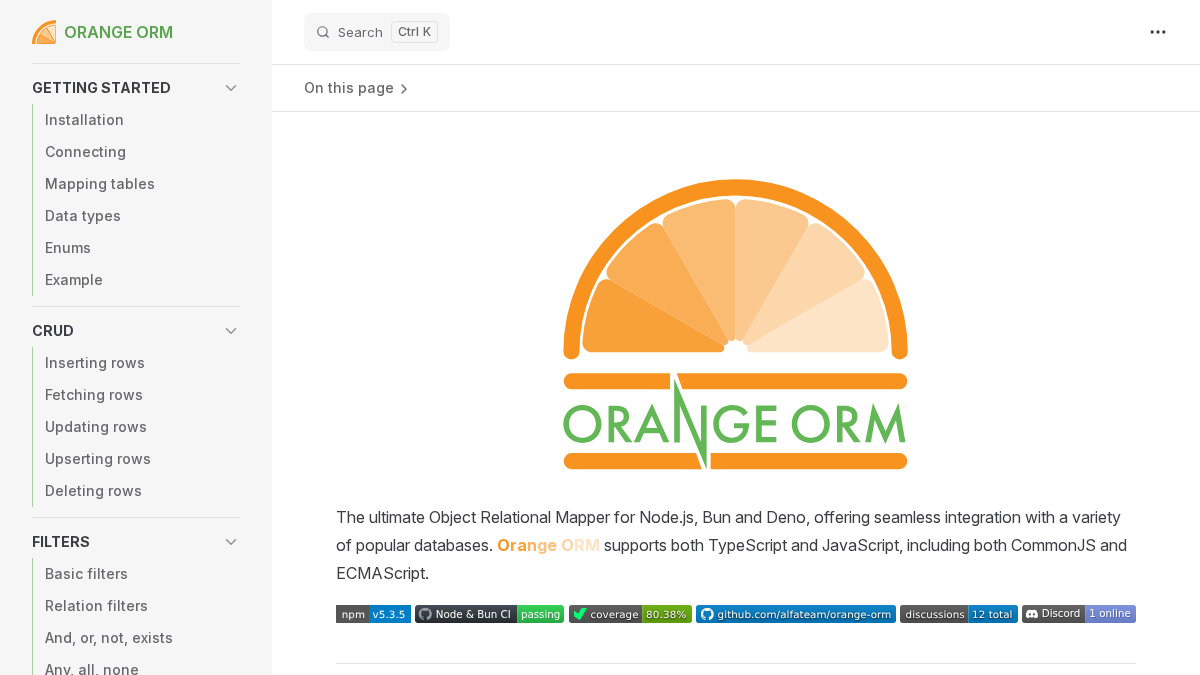
Task: Navigate to Any, all, none
Action: 92,668
